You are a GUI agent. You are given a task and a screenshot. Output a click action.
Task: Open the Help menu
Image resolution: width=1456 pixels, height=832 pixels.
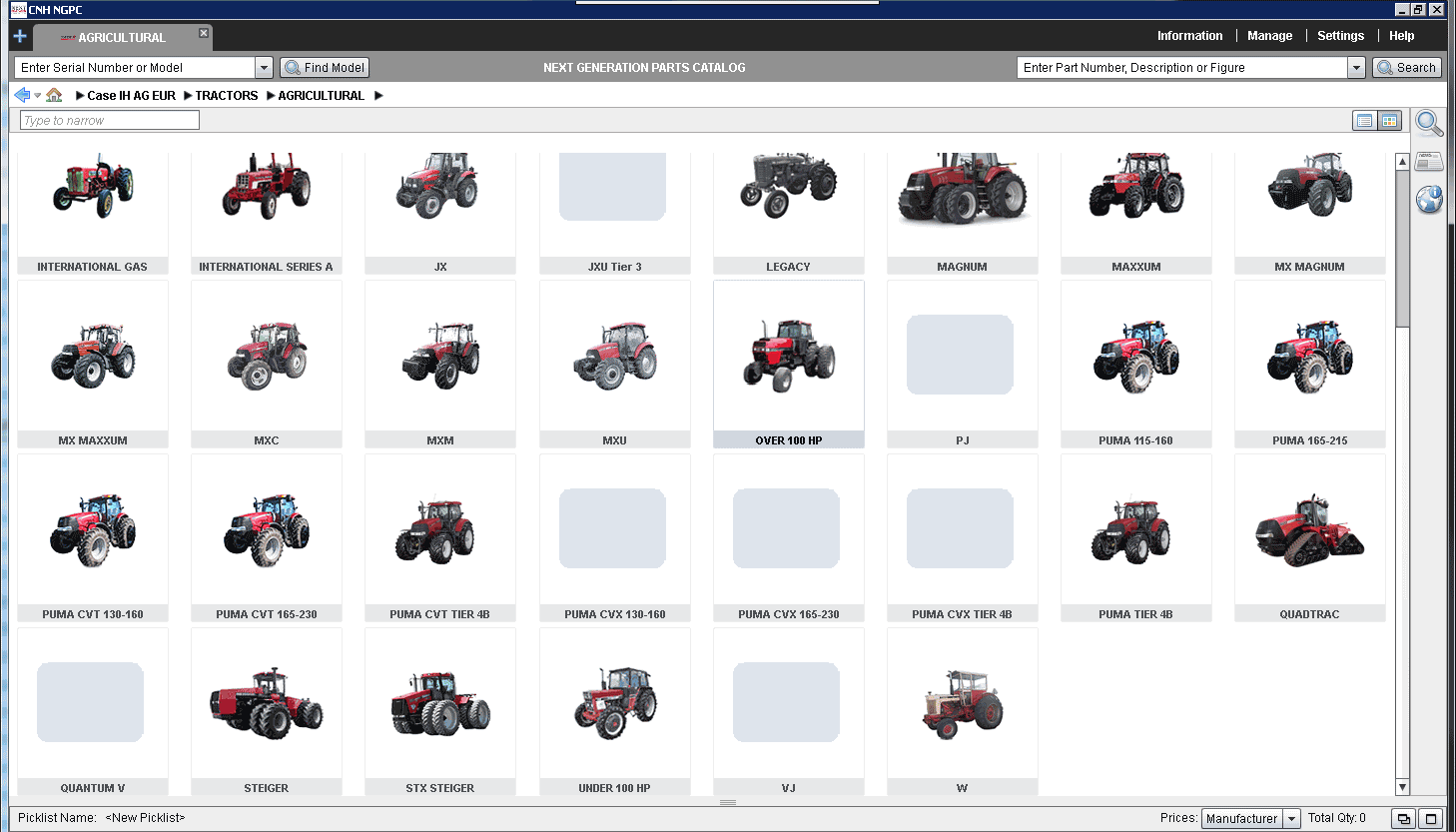click(x=1401, y=36)
